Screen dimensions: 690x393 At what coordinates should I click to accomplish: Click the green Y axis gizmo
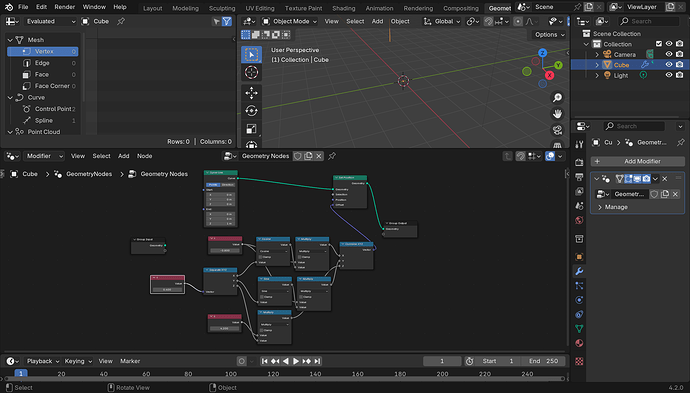pos(558,65)
